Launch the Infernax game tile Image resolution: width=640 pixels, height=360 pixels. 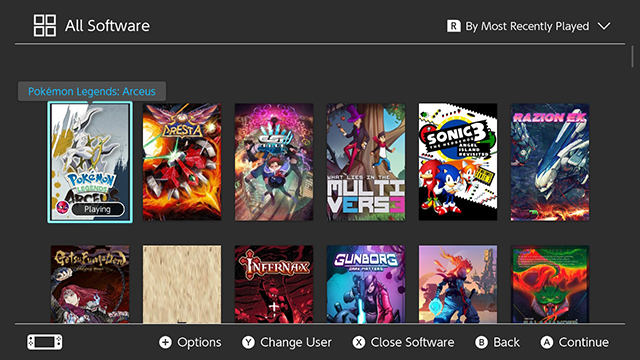[274, 284]
